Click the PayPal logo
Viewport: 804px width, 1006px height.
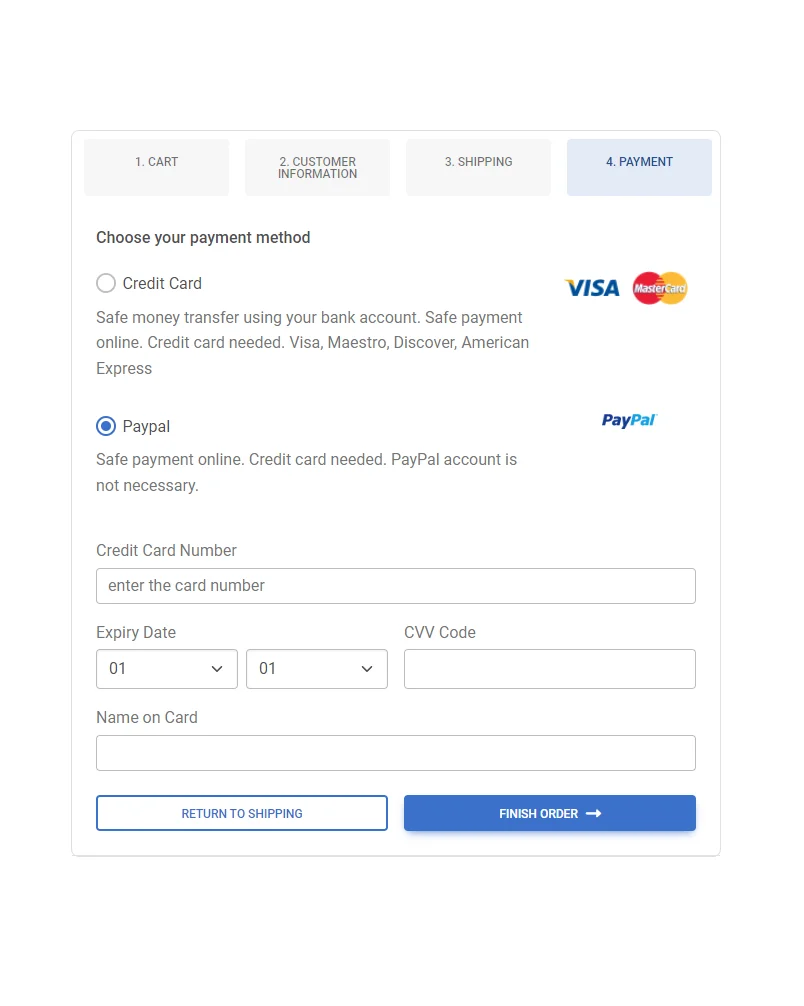(629, 420)
